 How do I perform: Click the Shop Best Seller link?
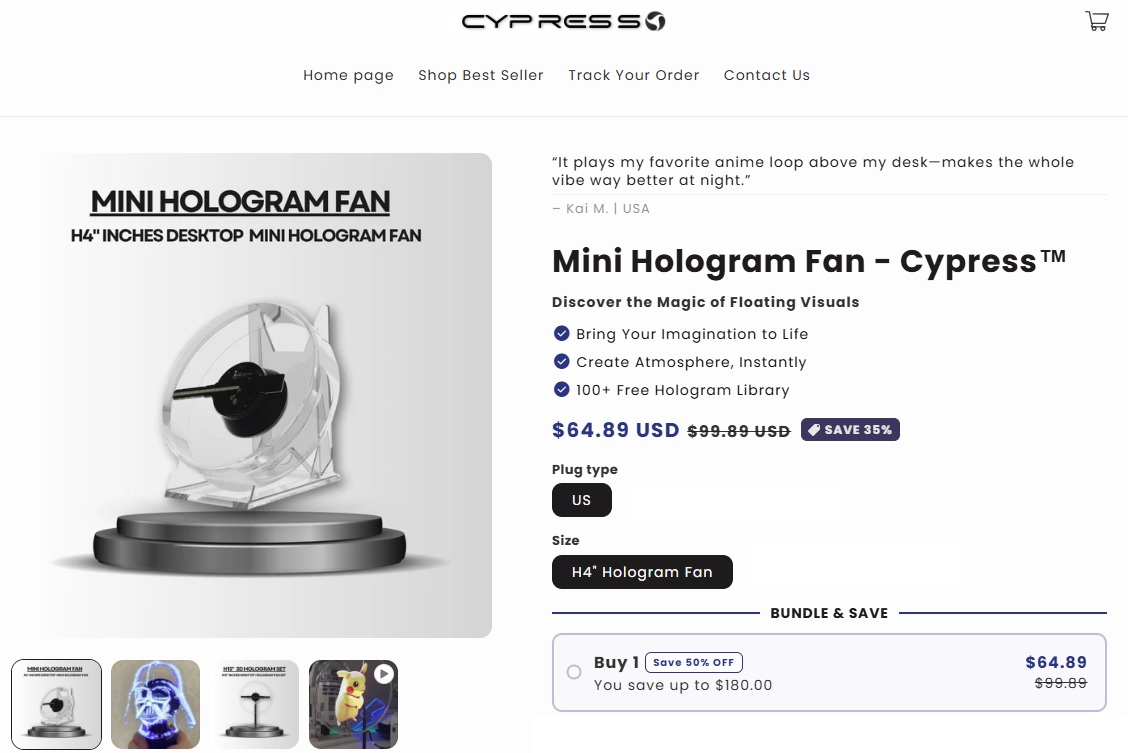480,75
